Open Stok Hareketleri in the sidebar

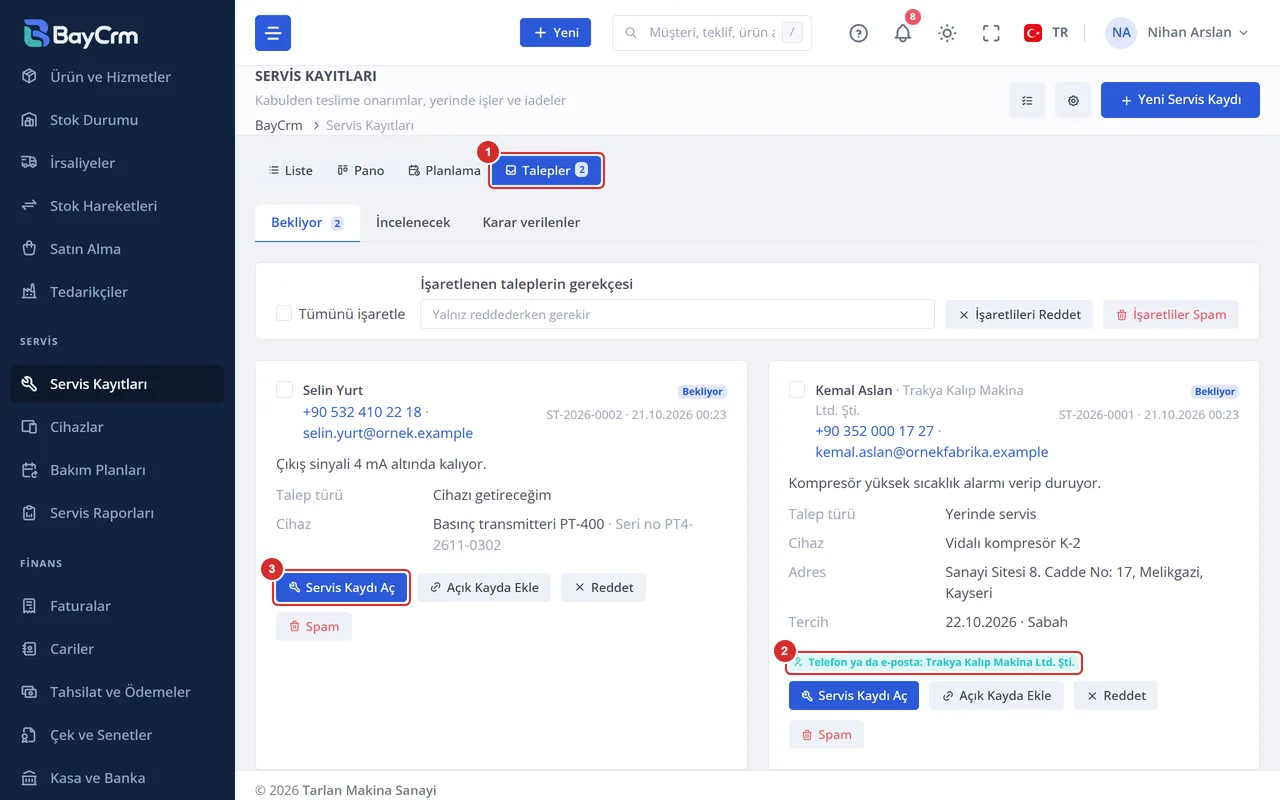point(117,206)
